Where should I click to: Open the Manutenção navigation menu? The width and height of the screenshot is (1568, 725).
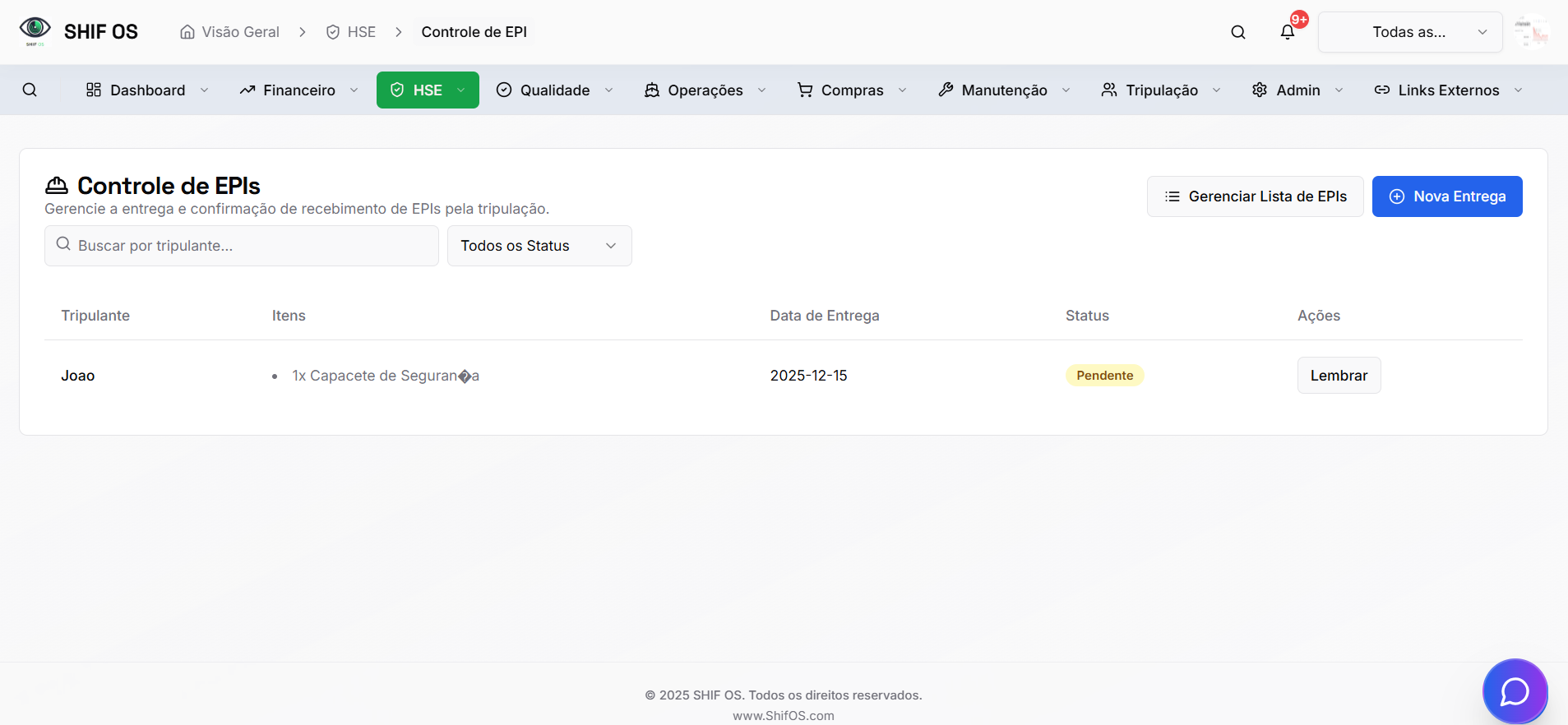(1003, 90)
